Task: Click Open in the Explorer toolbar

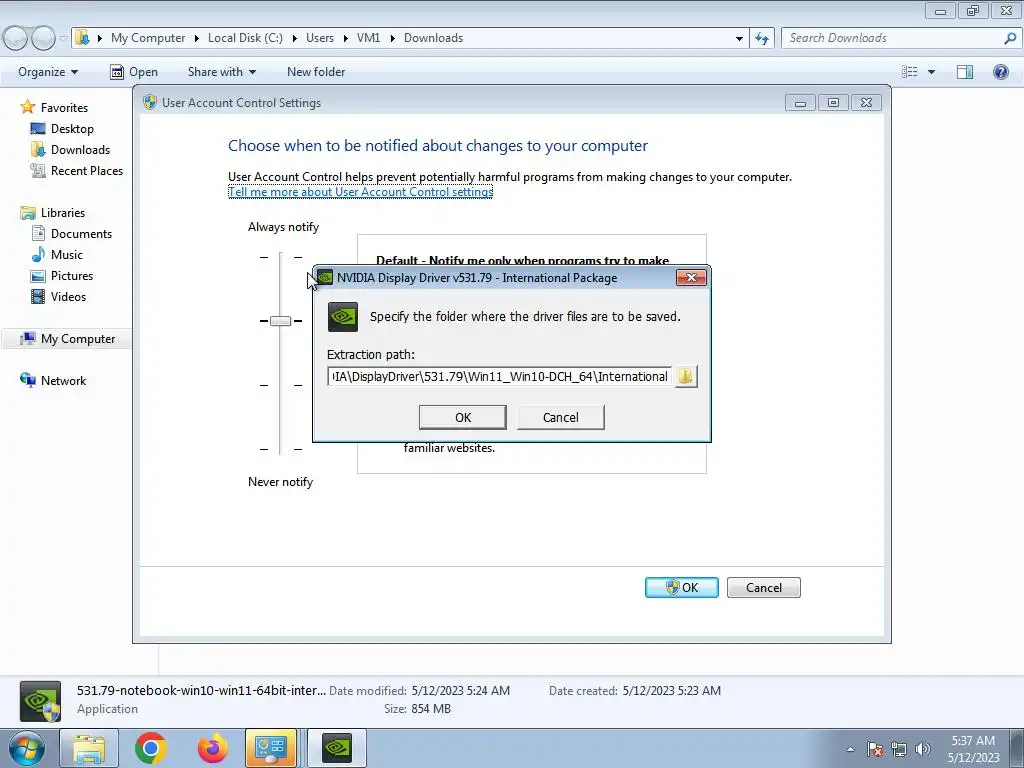Action: pyautogui.click(x=134, y=72)
